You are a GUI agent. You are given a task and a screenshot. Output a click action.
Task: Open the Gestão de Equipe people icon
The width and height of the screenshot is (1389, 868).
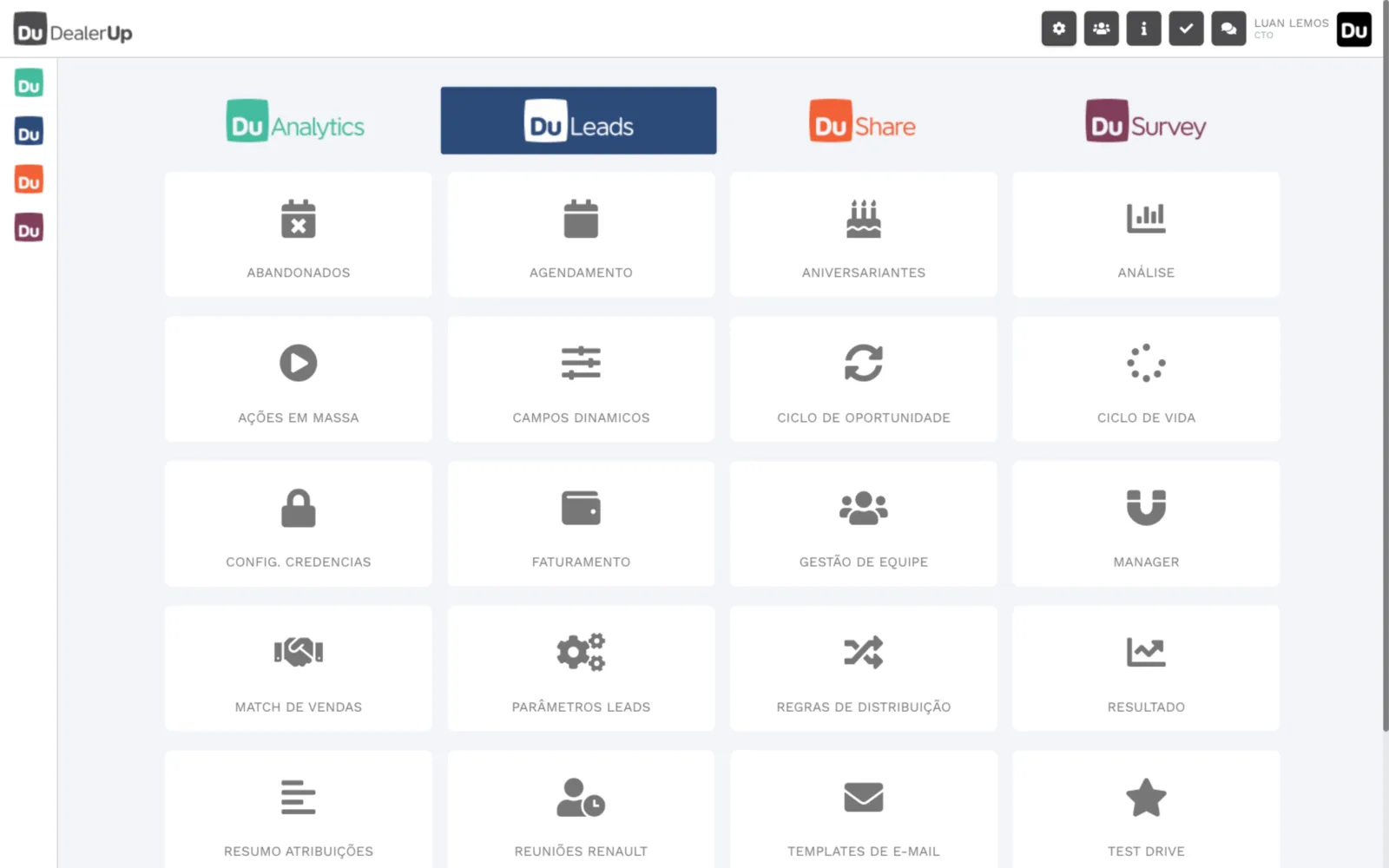point(864,508)
